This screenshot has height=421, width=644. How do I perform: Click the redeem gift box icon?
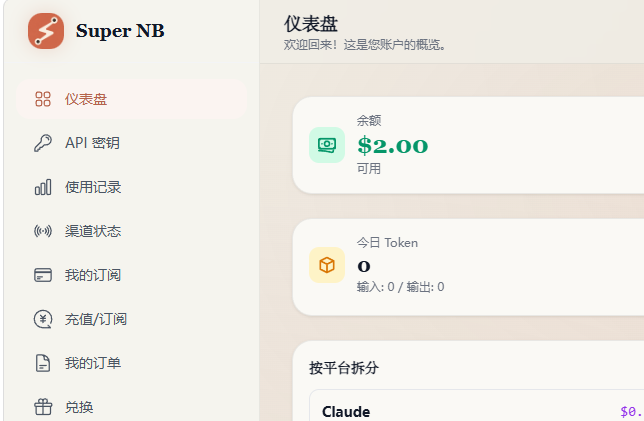[43, 407]
